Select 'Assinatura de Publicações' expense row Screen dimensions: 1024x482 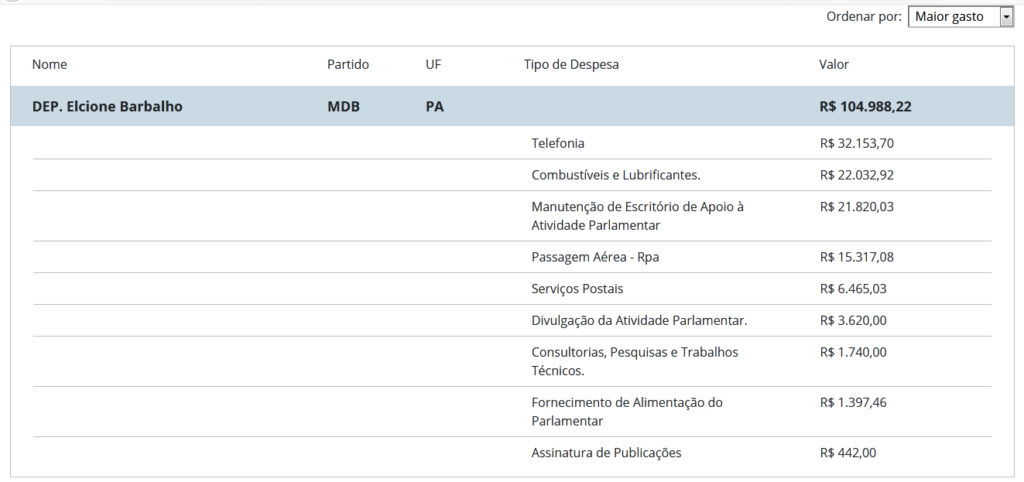pos(606,453)
